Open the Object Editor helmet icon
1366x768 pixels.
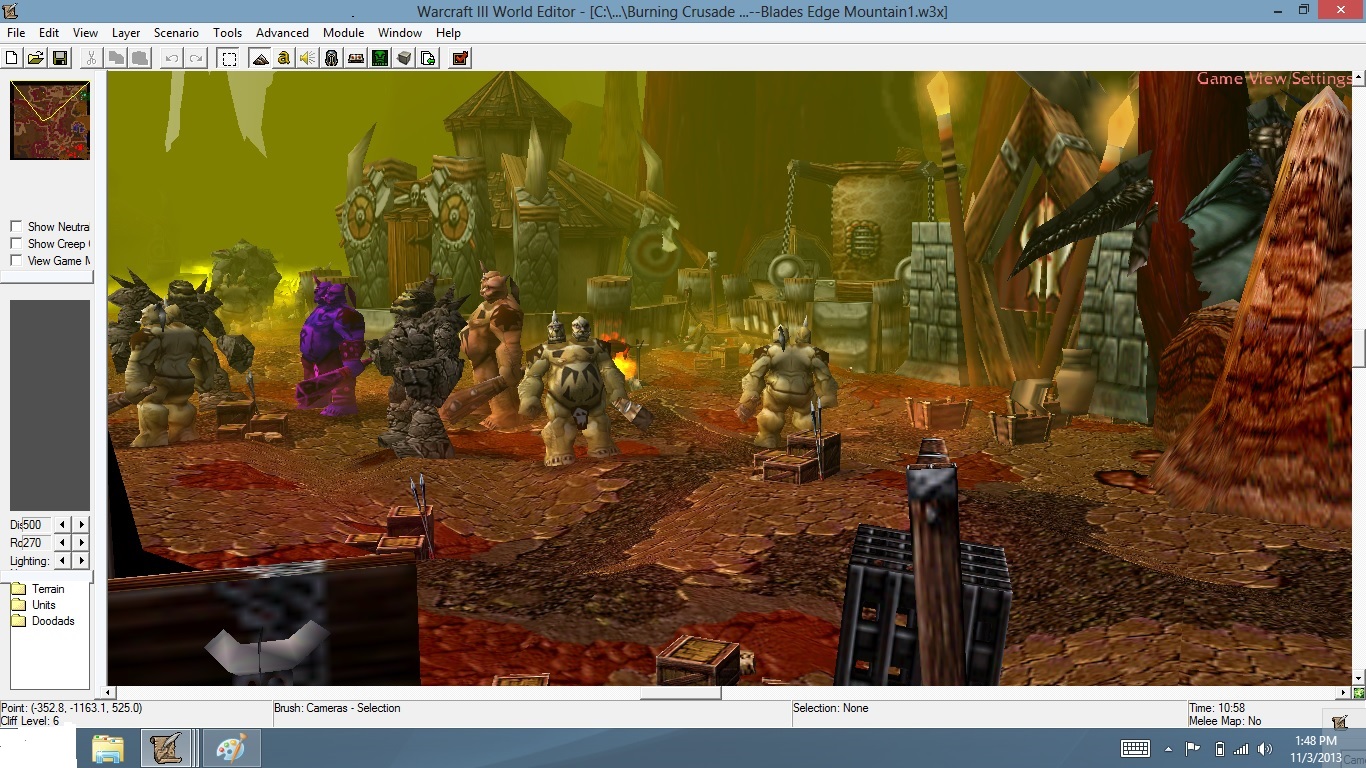tap(332, 58)
